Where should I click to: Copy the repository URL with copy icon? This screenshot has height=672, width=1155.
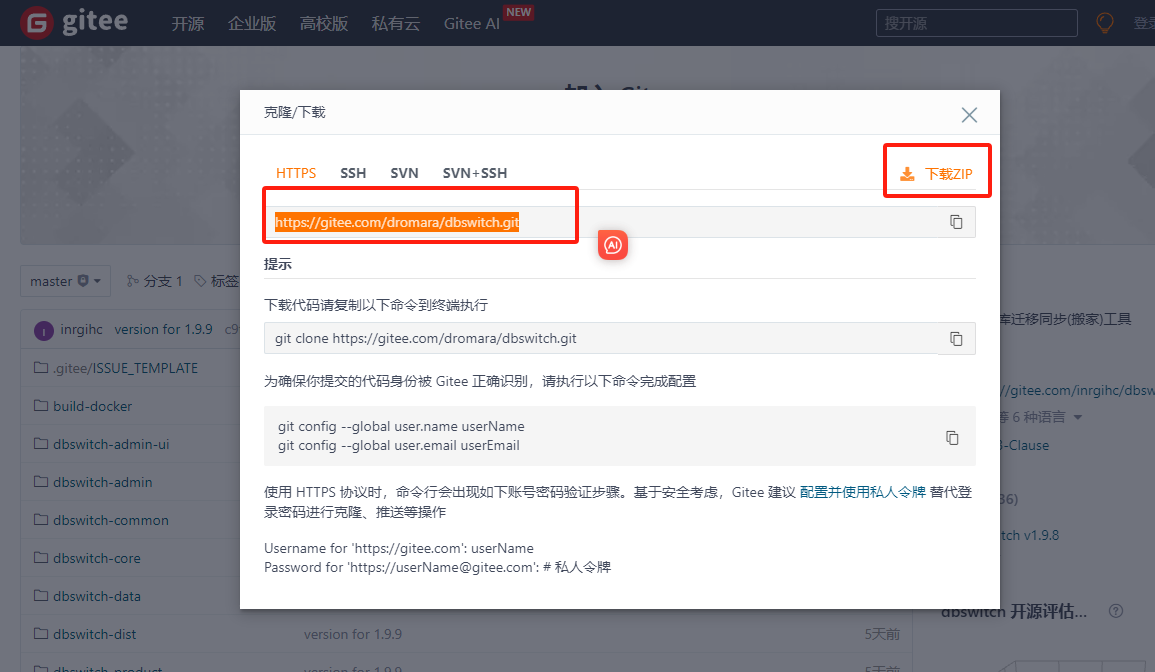coord(955,222)
